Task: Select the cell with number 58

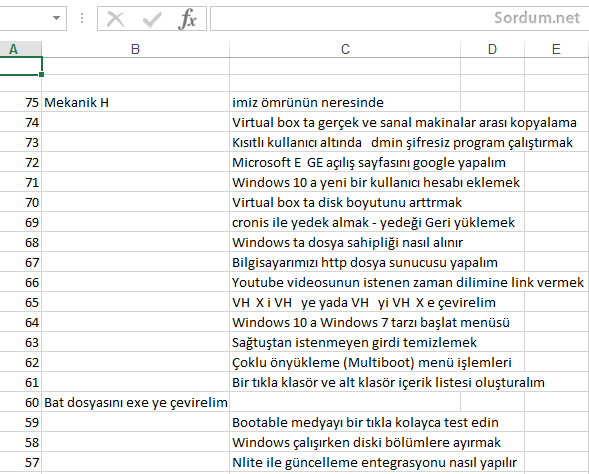Action: coord(21,442)
